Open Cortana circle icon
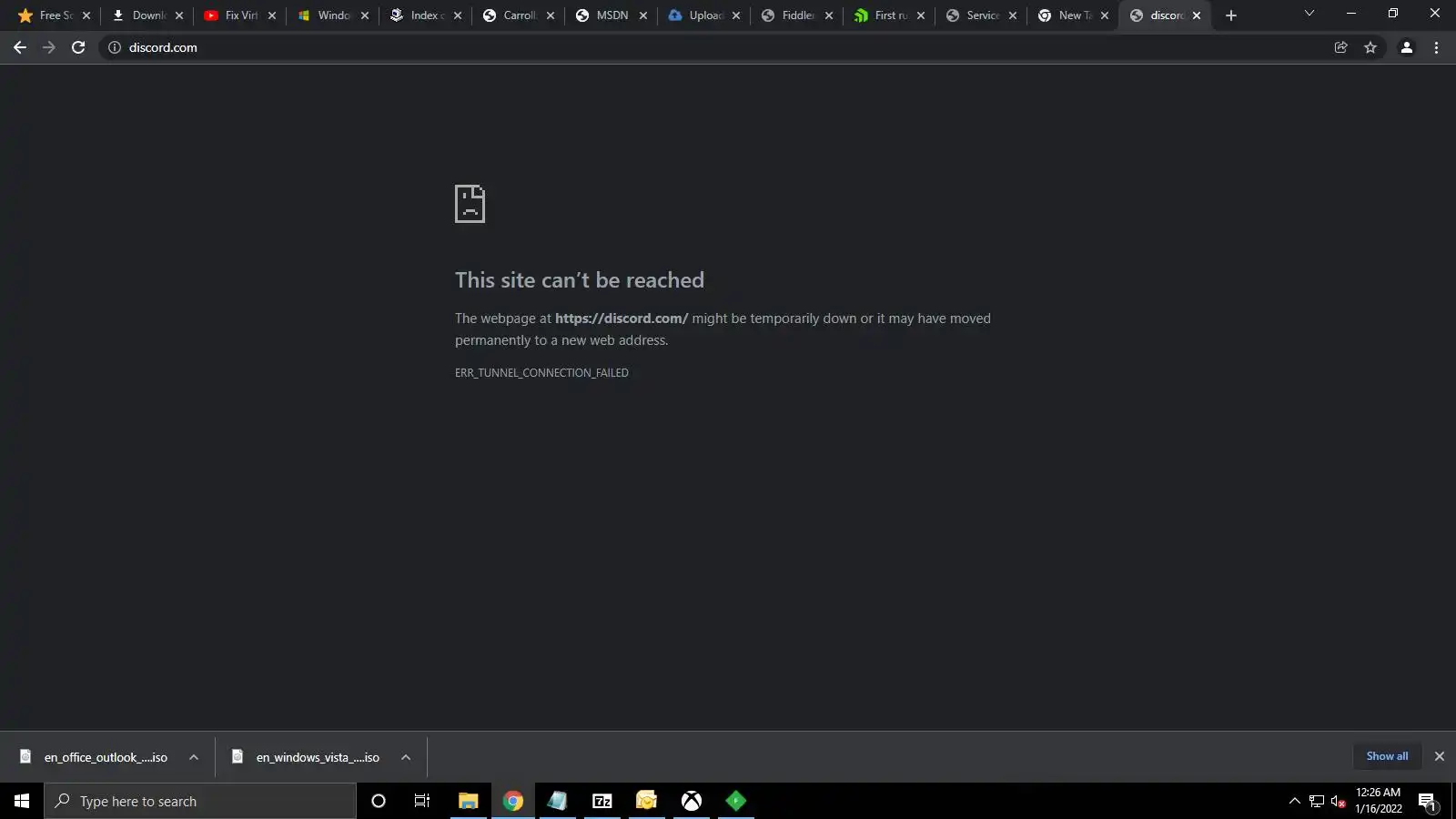 [x=379, y=801]
